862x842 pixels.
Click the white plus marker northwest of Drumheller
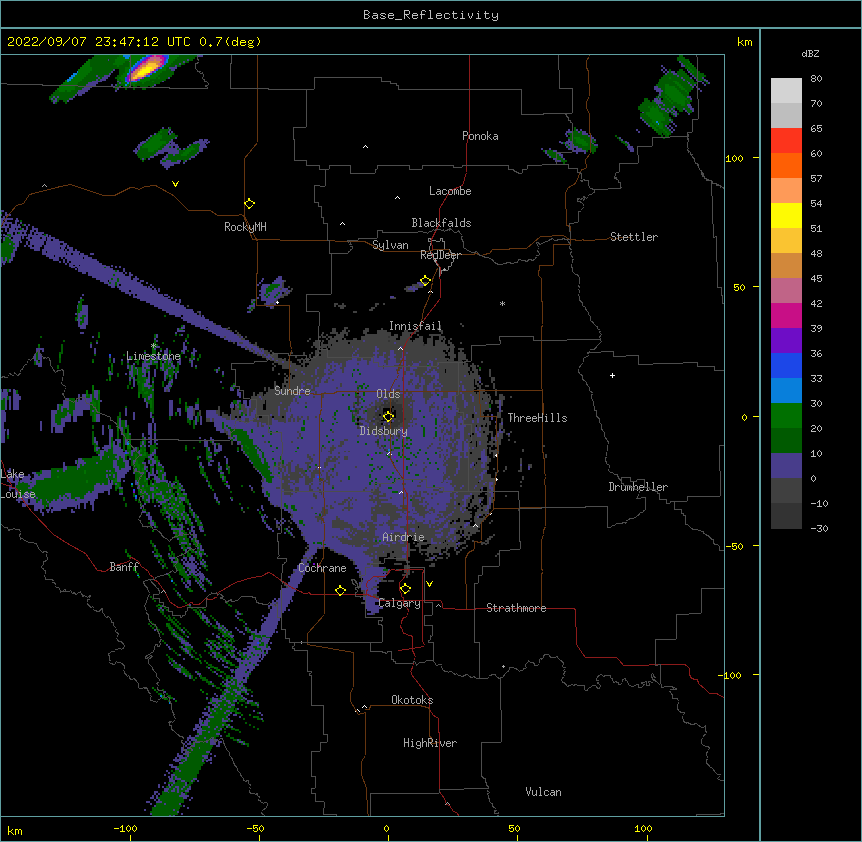pyautogui.click(x=612, y=375)
